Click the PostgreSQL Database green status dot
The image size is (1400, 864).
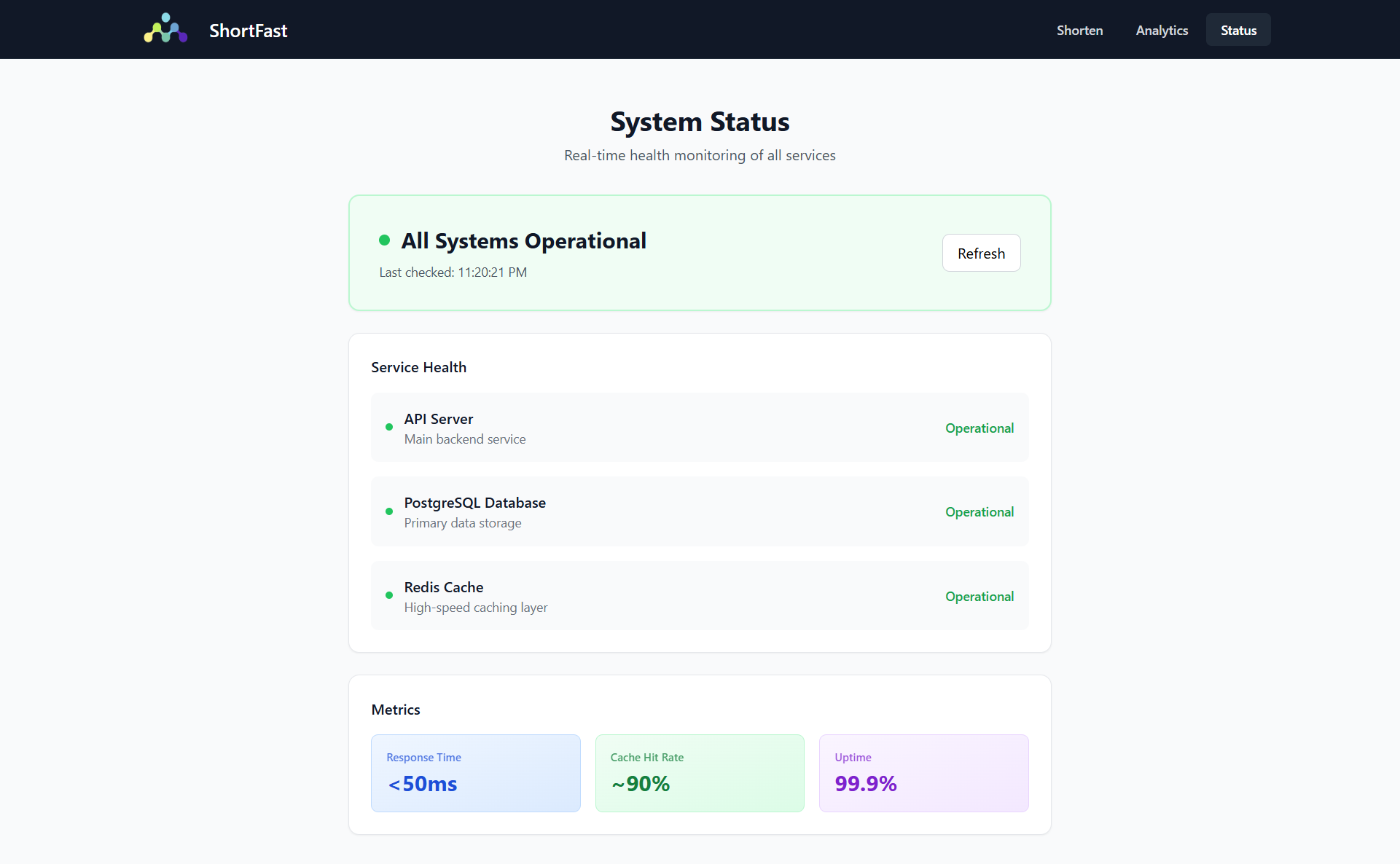[389, 511]
